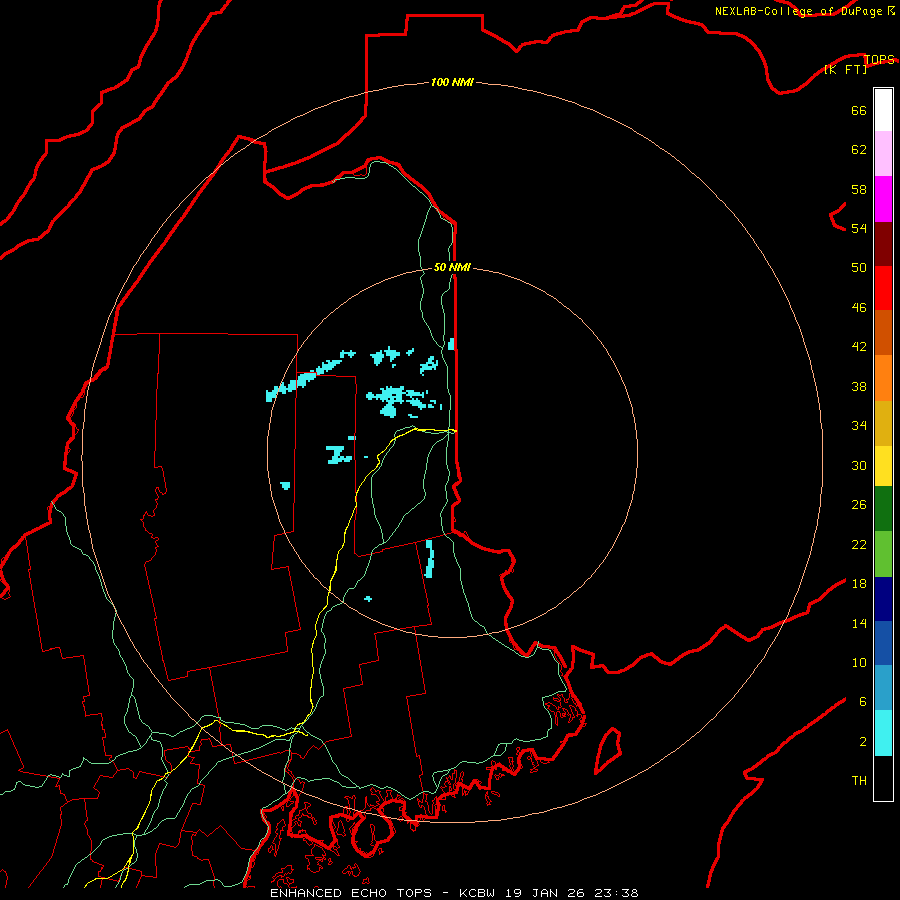
Task: Pick the yellow 30 kft legend swatch
Action: 883,466
